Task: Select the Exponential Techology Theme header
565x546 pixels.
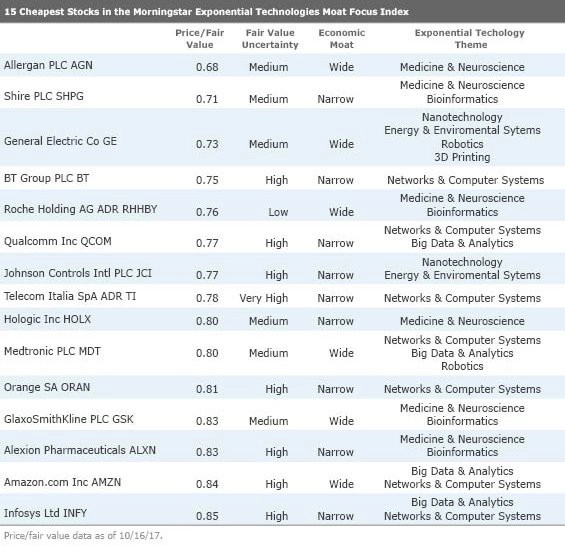Action: click(x=470, y=39)
